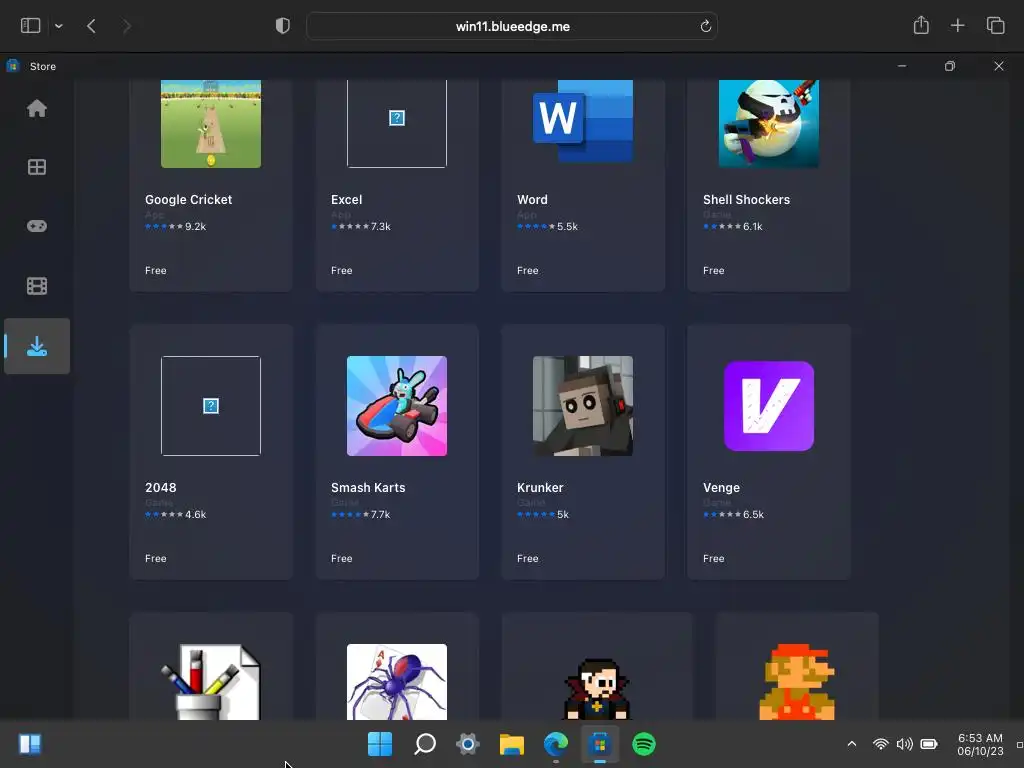Open the 6:53 AM clock and date
Image resolution: width=1024 pixels, height=768 pixels.
980,744
